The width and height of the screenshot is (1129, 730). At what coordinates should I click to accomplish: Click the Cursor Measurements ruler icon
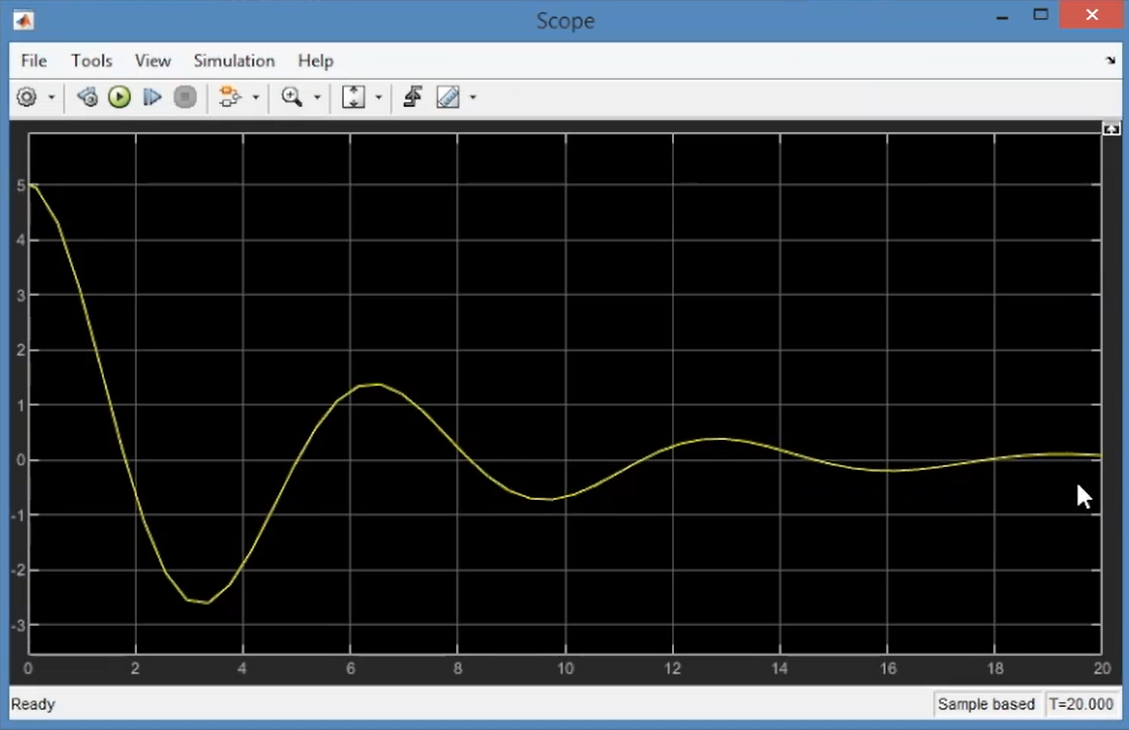pos(448,96)
